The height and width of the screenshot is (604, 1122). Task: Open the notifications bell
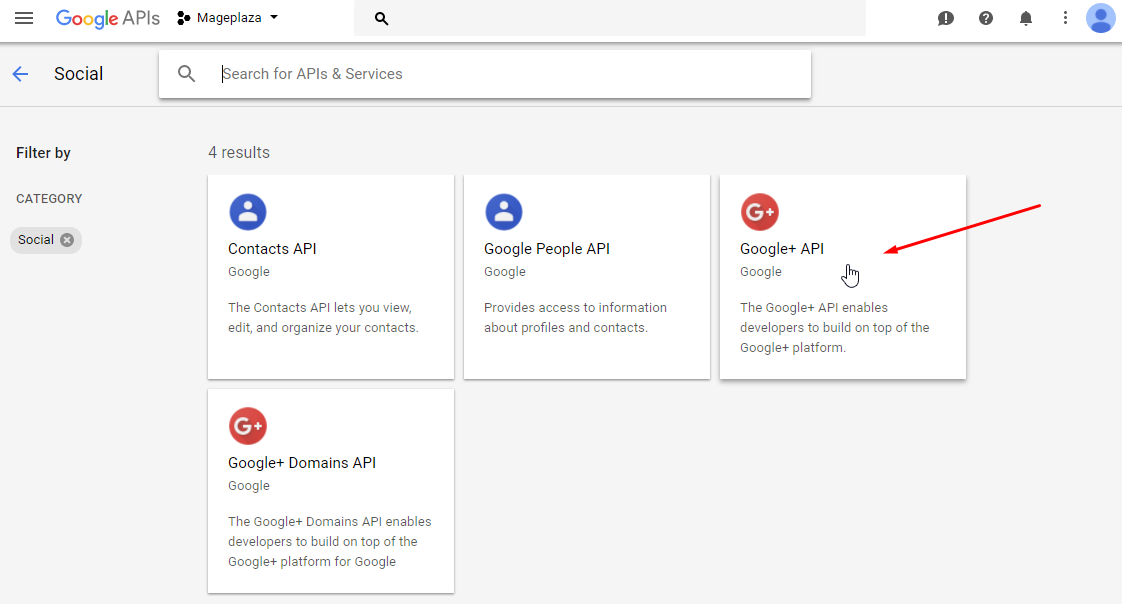coord(1026,18)
